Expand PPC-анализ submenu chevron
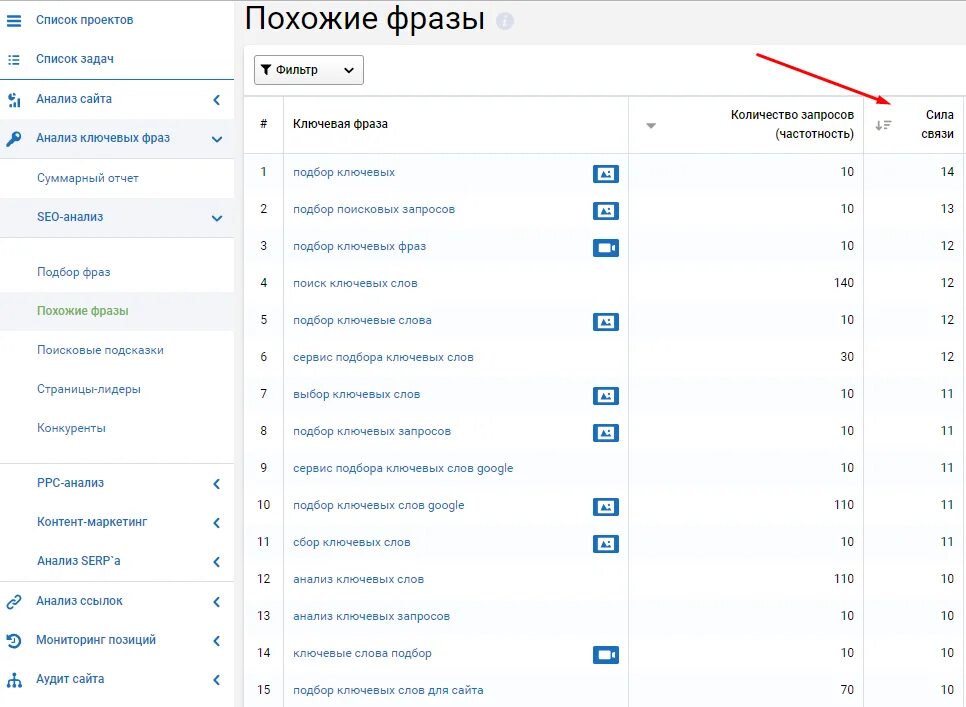Image resolution: width=966 pixels, height=707 pixels. [x=217, y=484]
